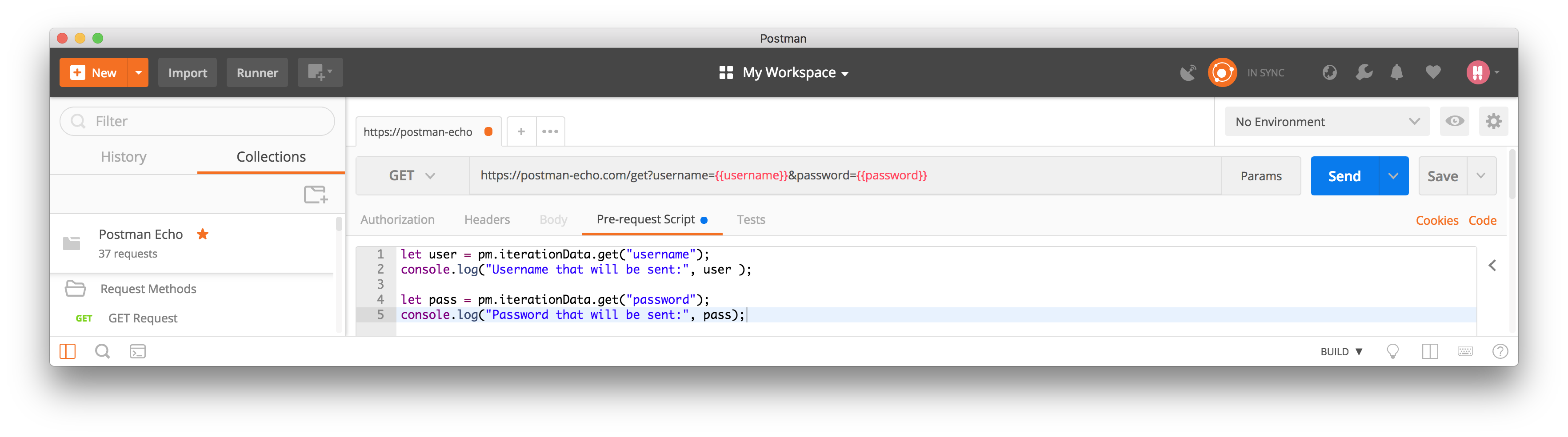
Task: Open the GET method dropdown
Action: pyautogui.click(x=412, y=175)
